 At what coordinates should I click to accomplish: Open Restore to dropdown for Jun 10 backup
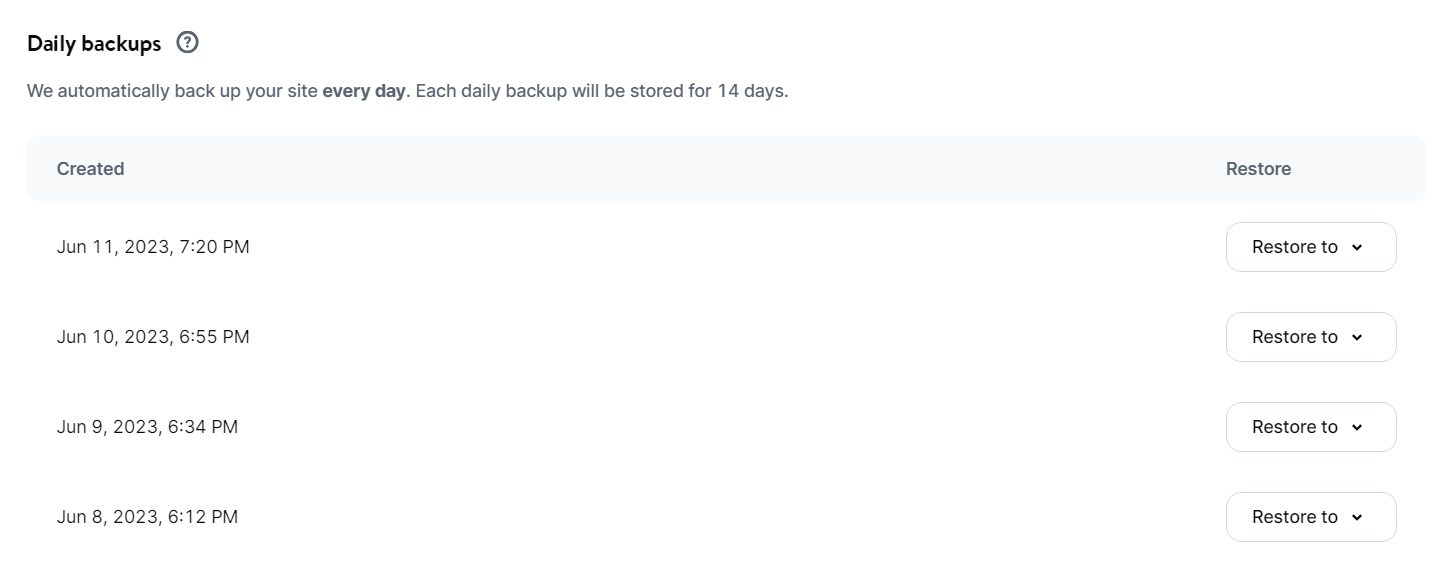tap(1310, 337)
